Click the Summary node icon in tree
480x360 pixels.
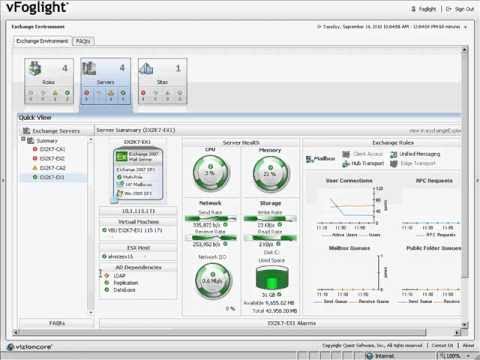[31, 140]
